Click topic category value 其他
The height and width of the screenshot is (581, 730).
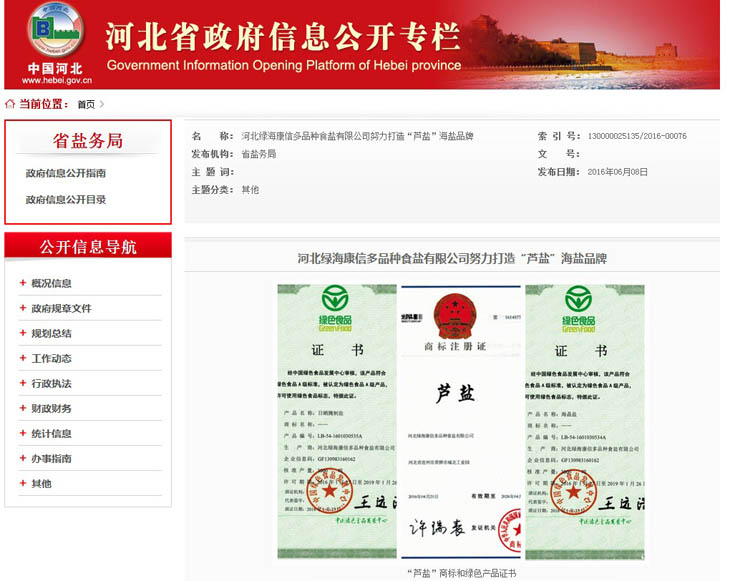[x=250, y=190]
